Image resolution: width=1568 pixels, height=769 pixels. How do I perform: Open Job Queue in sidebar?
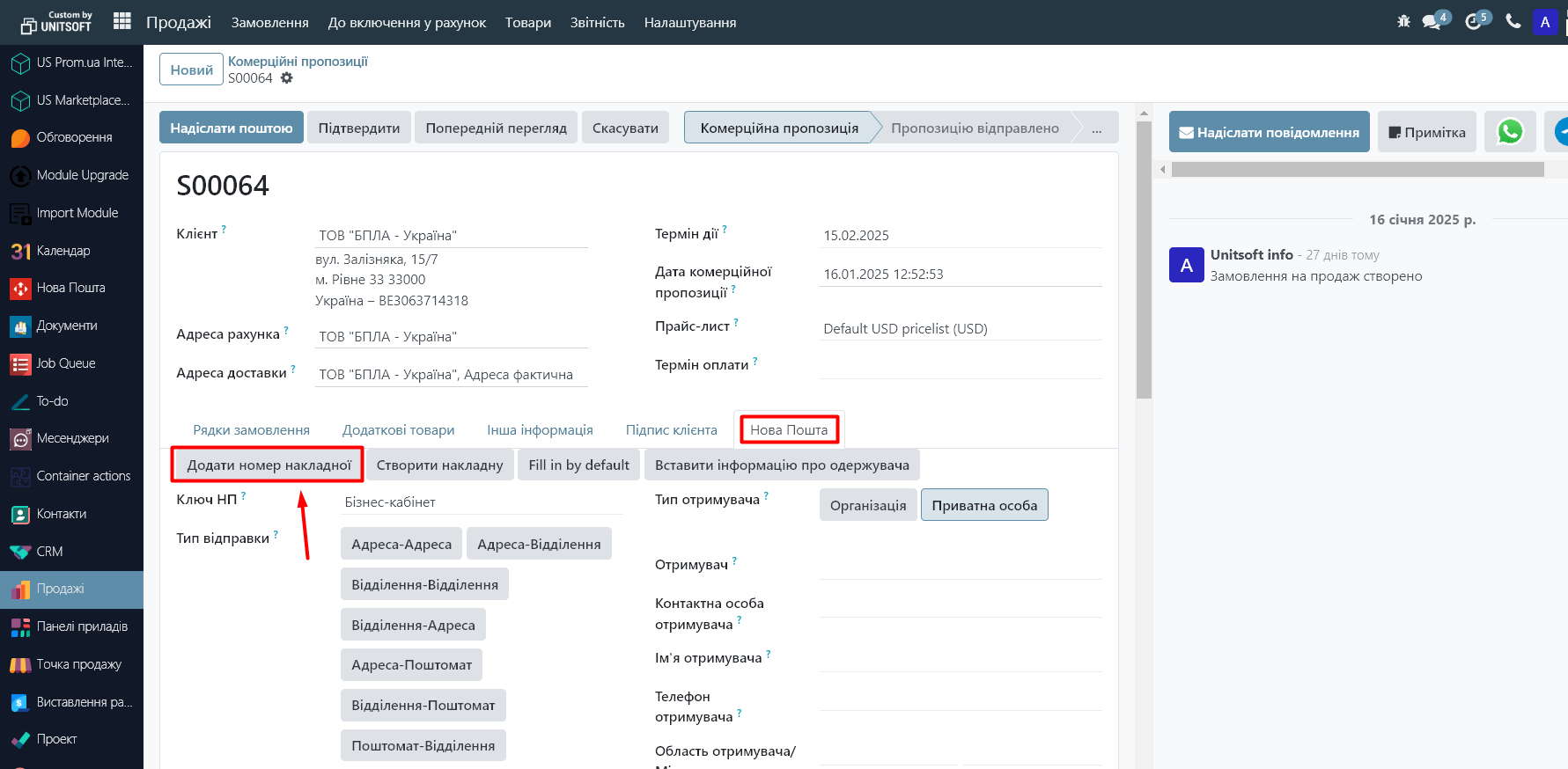(71, 363)
